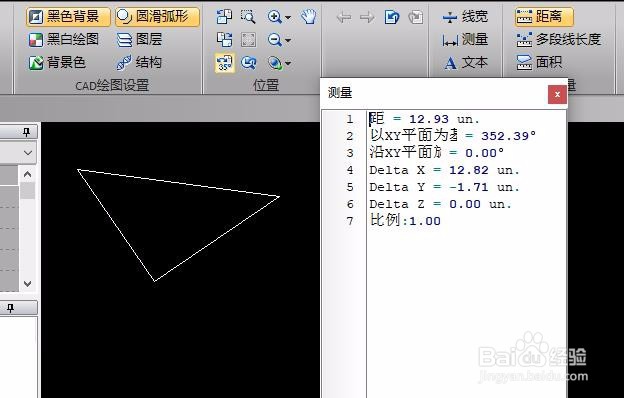Image resolution: width=624 pixels, height=398 pixels.
Task: Click the left panel scrollbar up arrow
Action: point(27,174)
